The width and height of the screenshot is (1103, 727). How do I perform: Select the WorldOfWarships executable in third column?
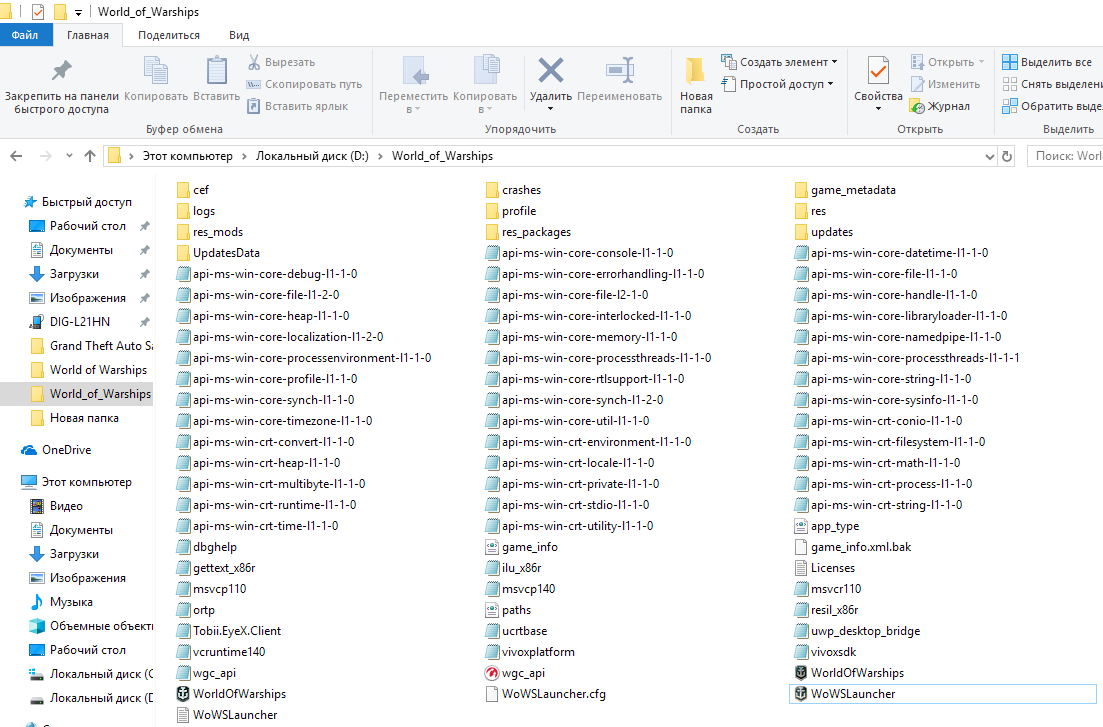pyautogui.click(x=849, y=673)
